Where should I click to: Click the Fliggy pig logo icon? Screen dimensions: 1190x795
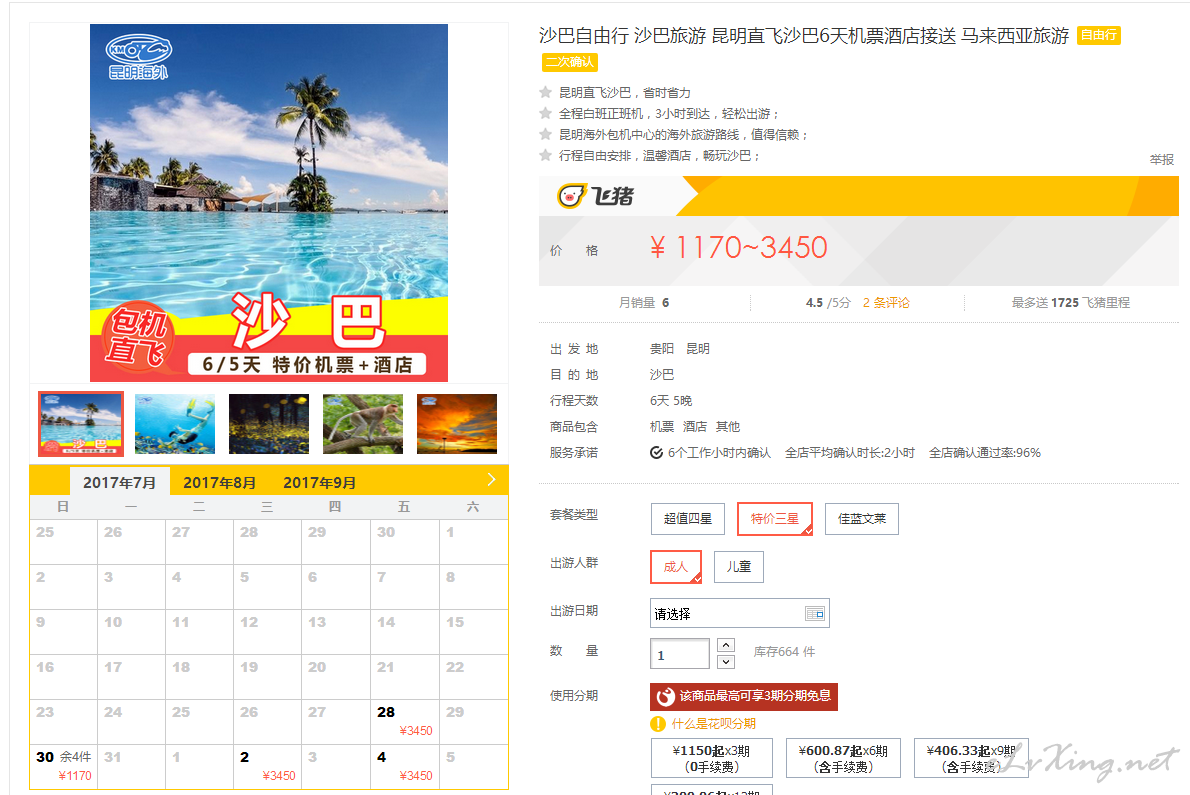click(571, 196)
